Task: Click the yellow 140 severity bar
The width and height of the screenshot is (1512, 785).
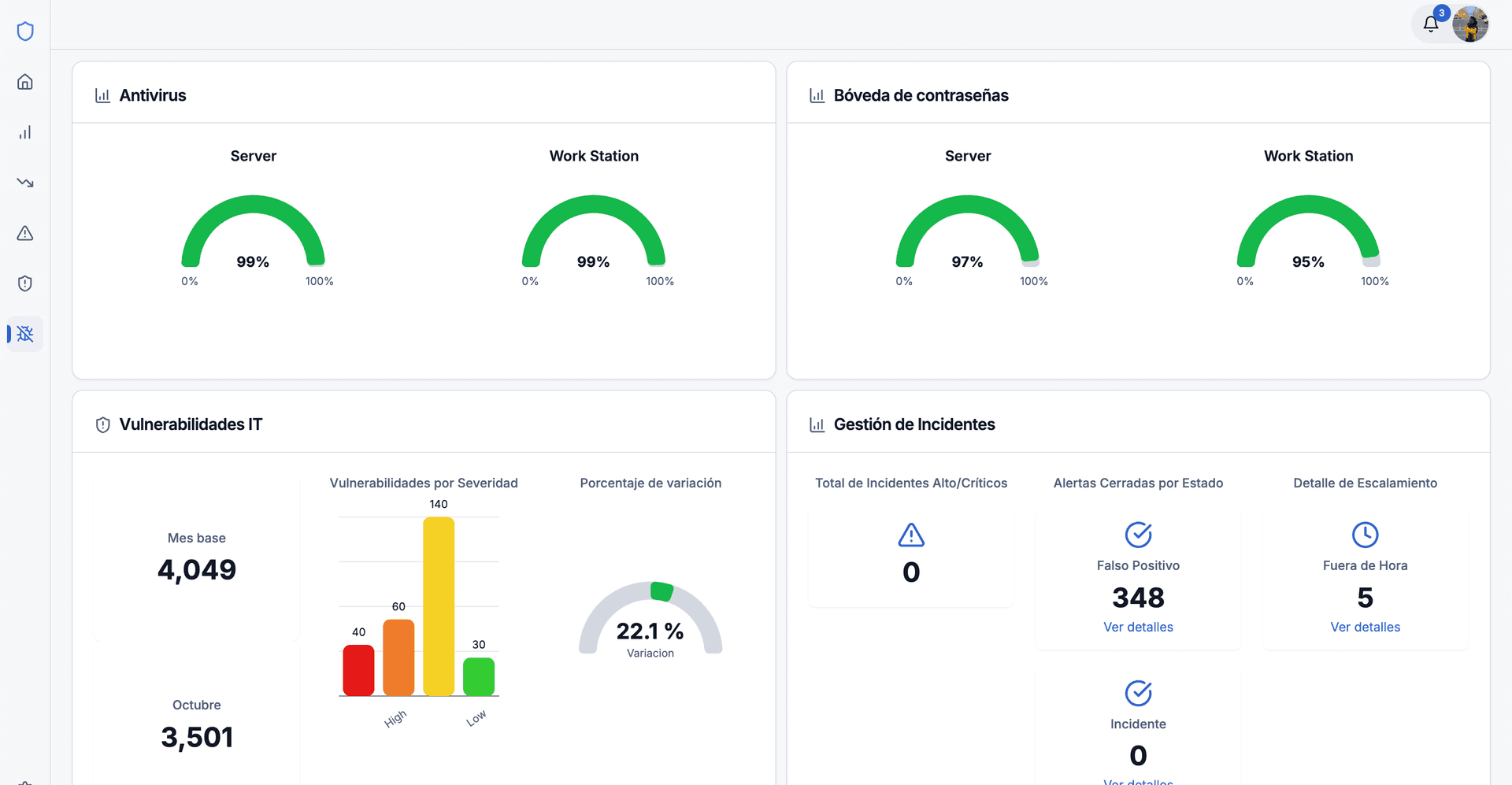Action: click(439, 606)
